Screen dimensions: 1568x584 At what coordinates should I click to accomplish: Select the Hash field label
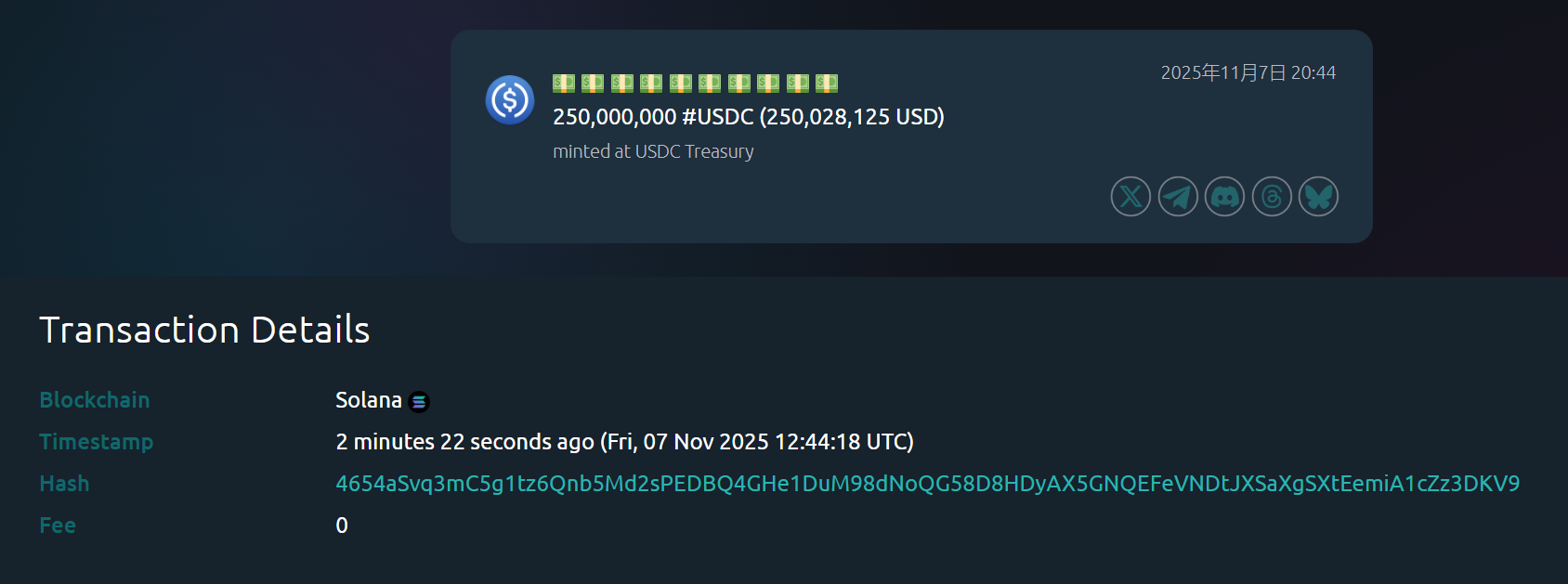[64, 484]
